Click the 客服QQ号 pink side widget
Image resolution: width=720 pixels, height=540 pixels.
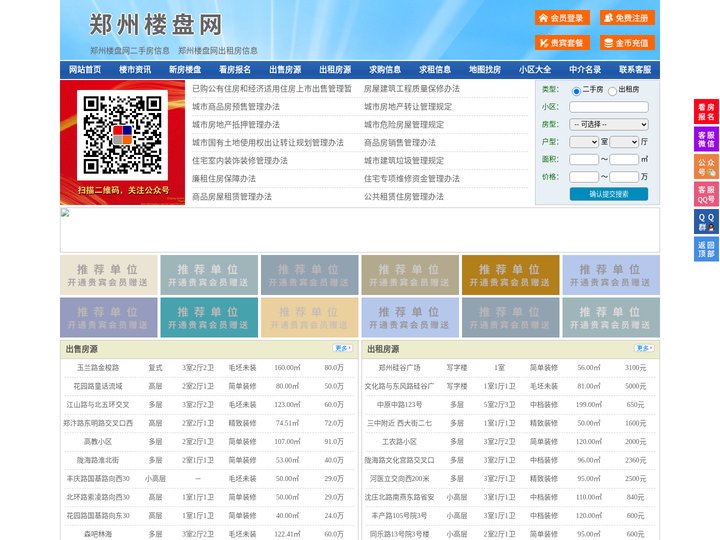click(706, 194)
